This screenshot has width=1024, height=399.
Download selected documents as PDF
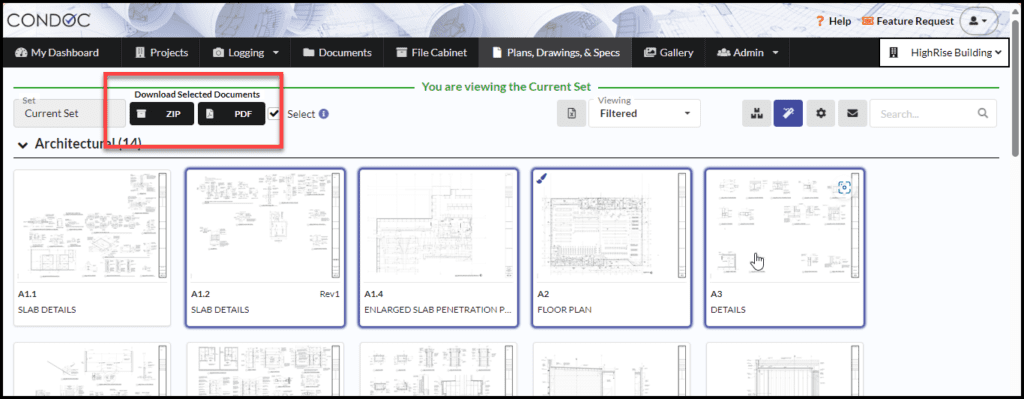point(232,114)
